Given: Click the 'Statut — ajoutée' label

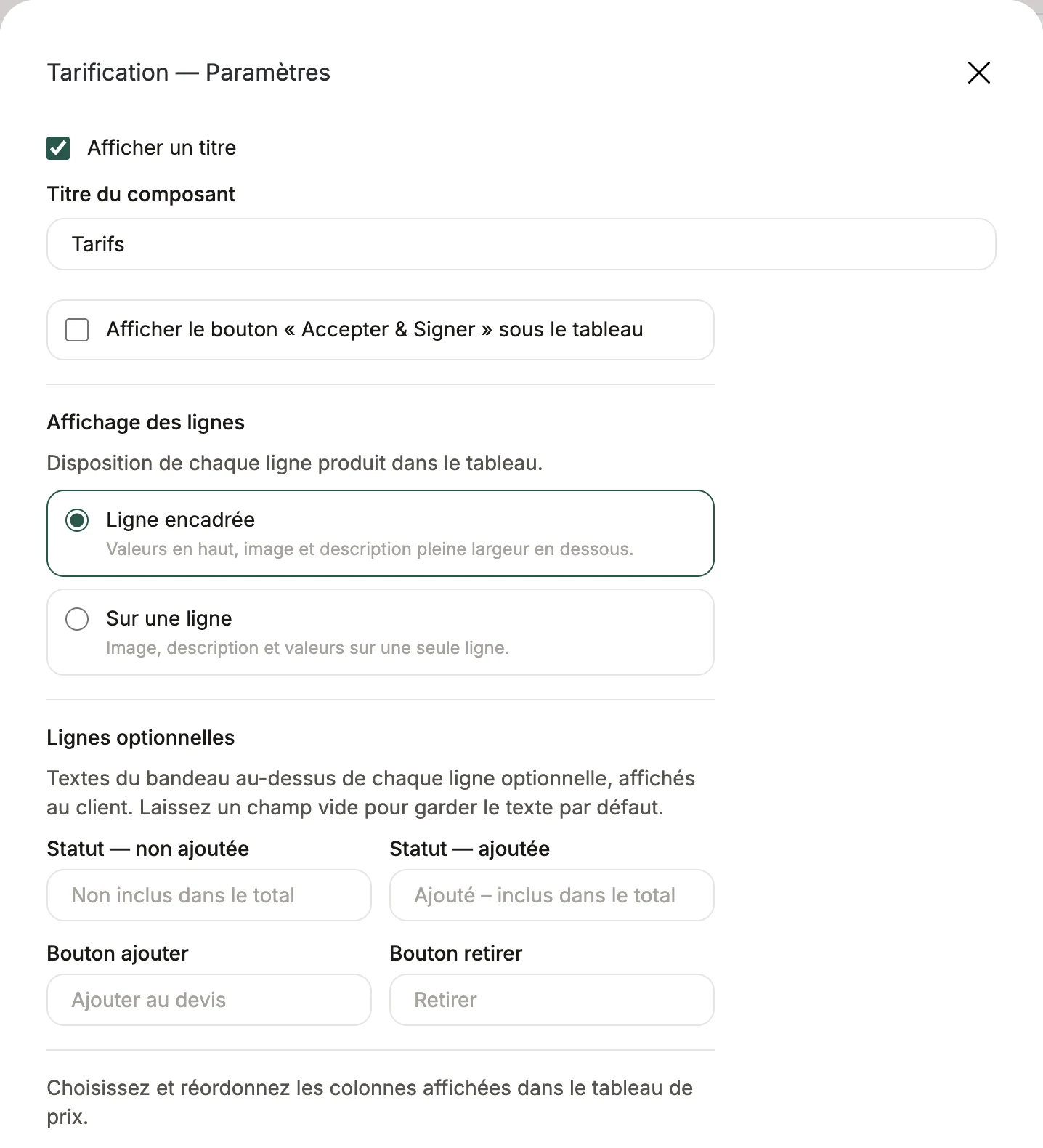Looking at the screenshot, I should click(470, 849).
